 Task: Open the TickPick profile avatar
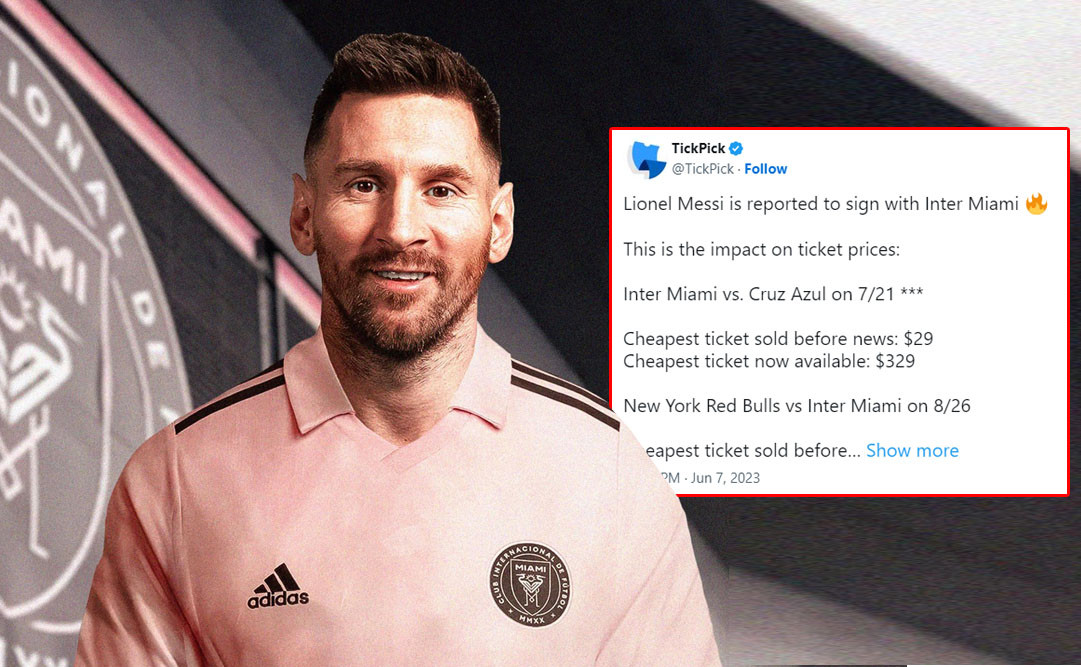647,160
